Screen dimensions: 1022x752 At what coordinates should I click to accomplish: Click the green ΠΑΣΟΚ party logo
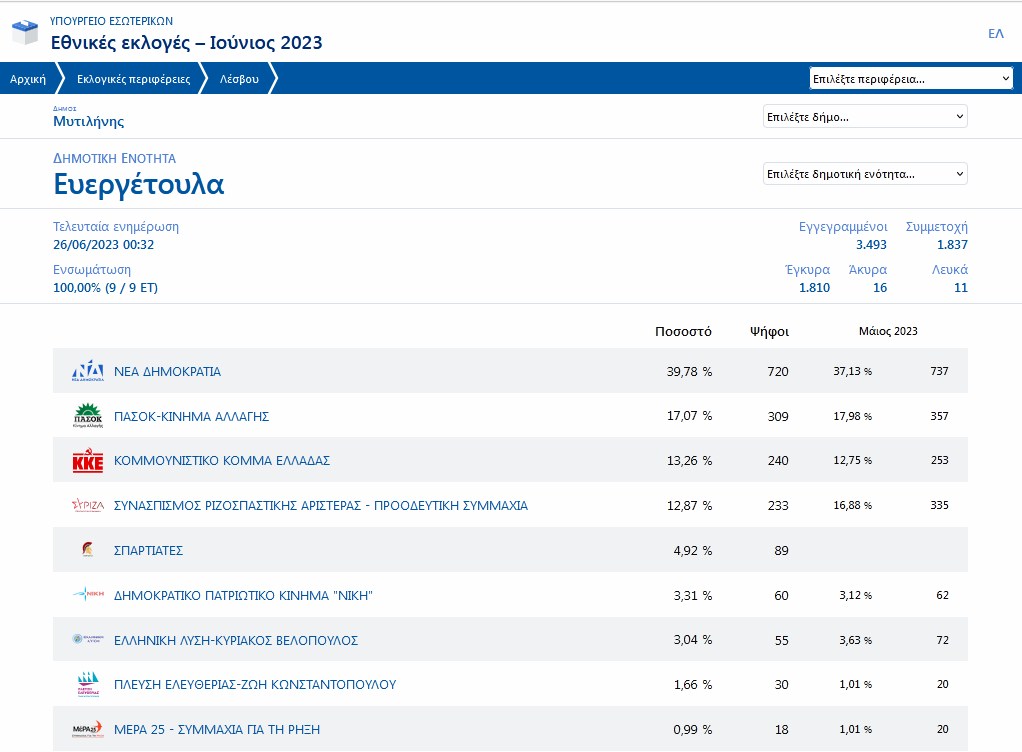coord(88,416)
